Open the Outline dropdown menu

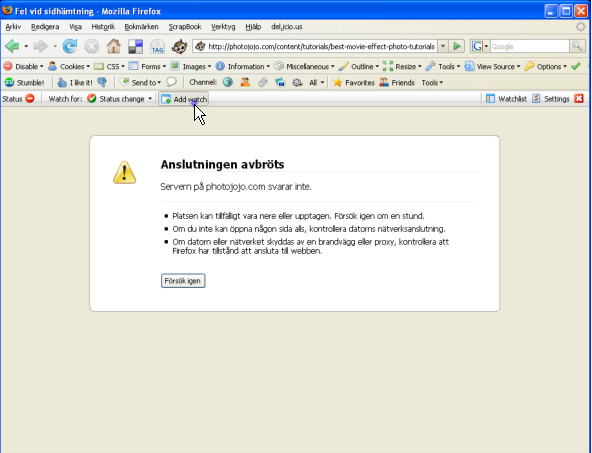(x=359, y=66)
